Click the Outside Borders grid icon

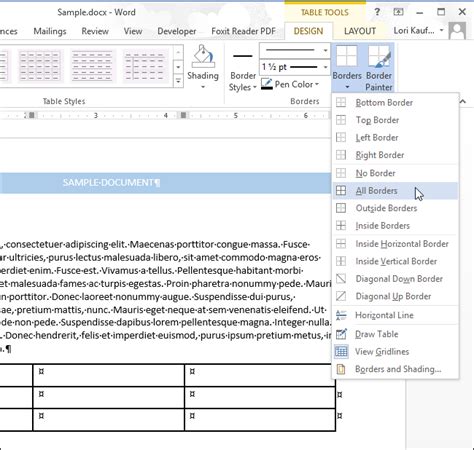(341, 208)
